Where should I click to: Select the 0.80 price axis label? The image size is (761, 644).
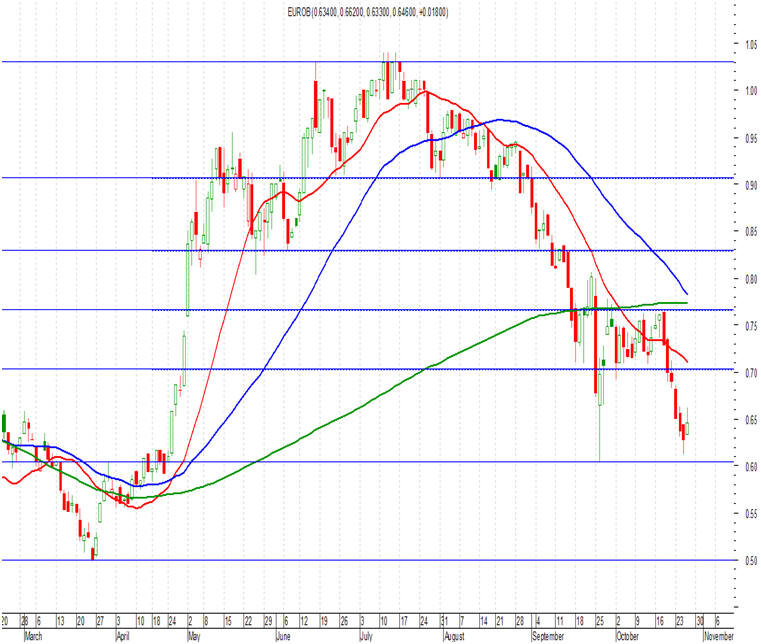[751, 279]
